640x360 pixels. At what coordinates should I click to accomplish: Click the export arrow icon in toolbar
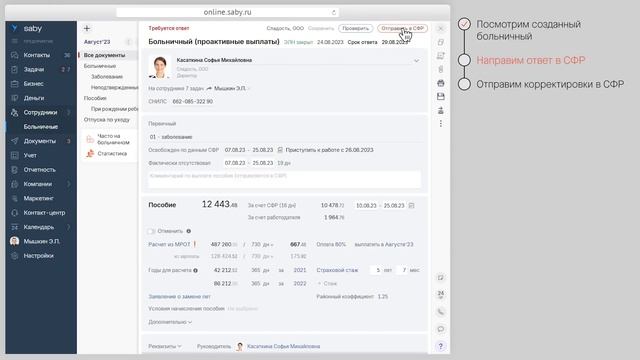(440, 110)
